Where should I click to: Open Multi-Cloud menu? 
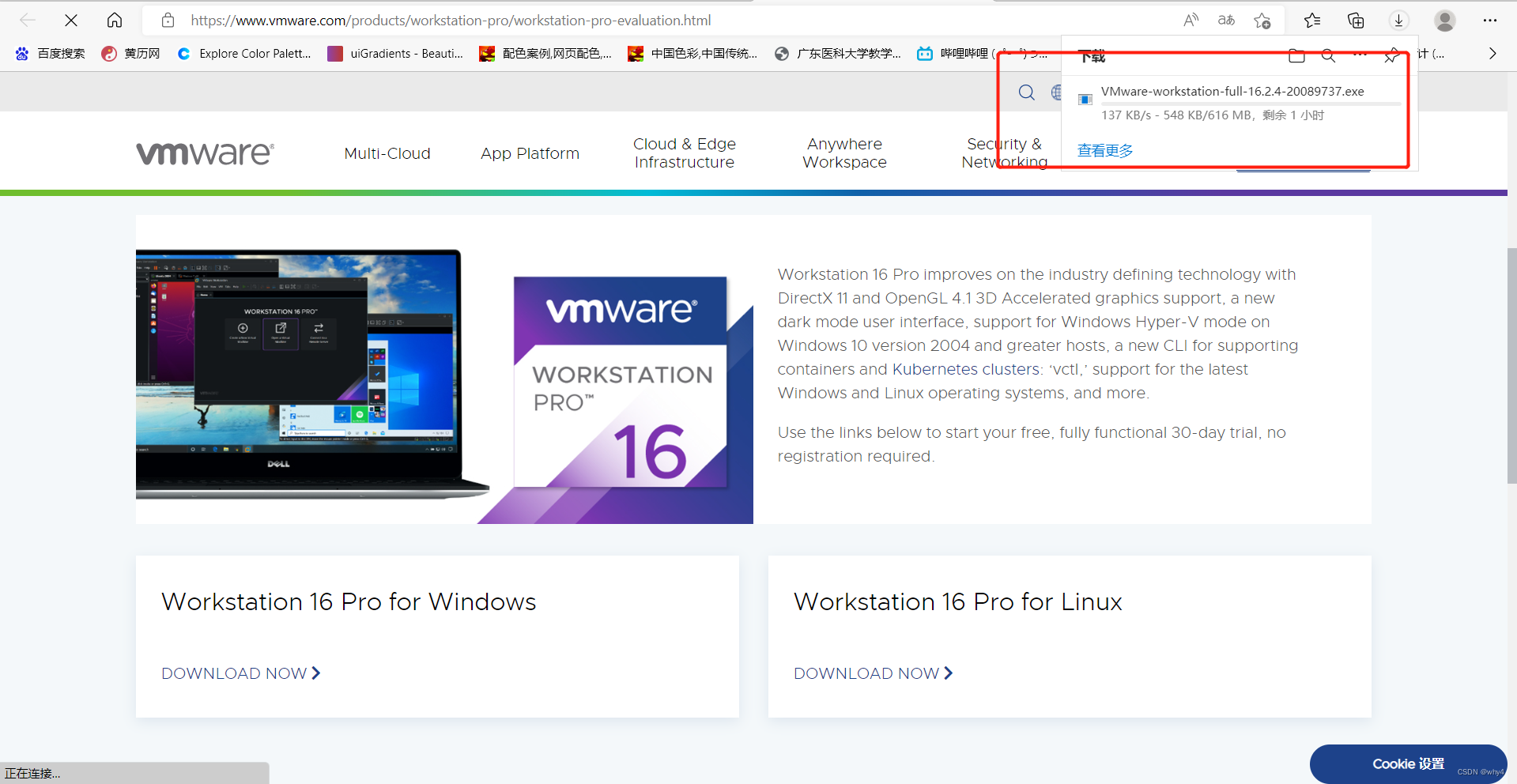point(387,153)
